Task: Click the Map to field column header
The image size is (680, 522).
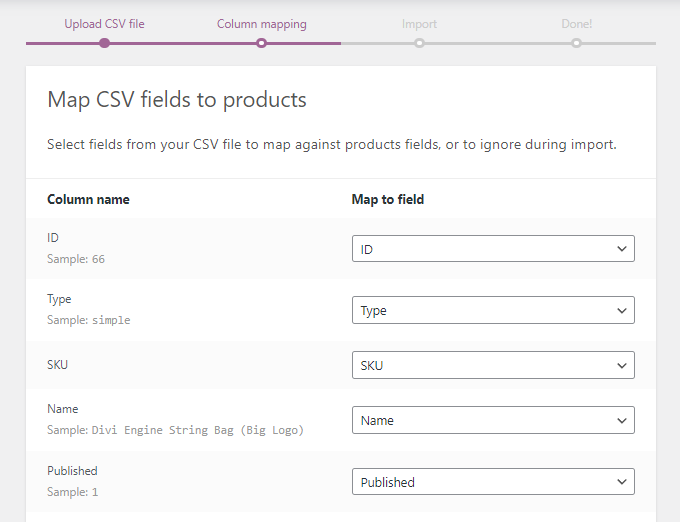Action: [388, 199]
